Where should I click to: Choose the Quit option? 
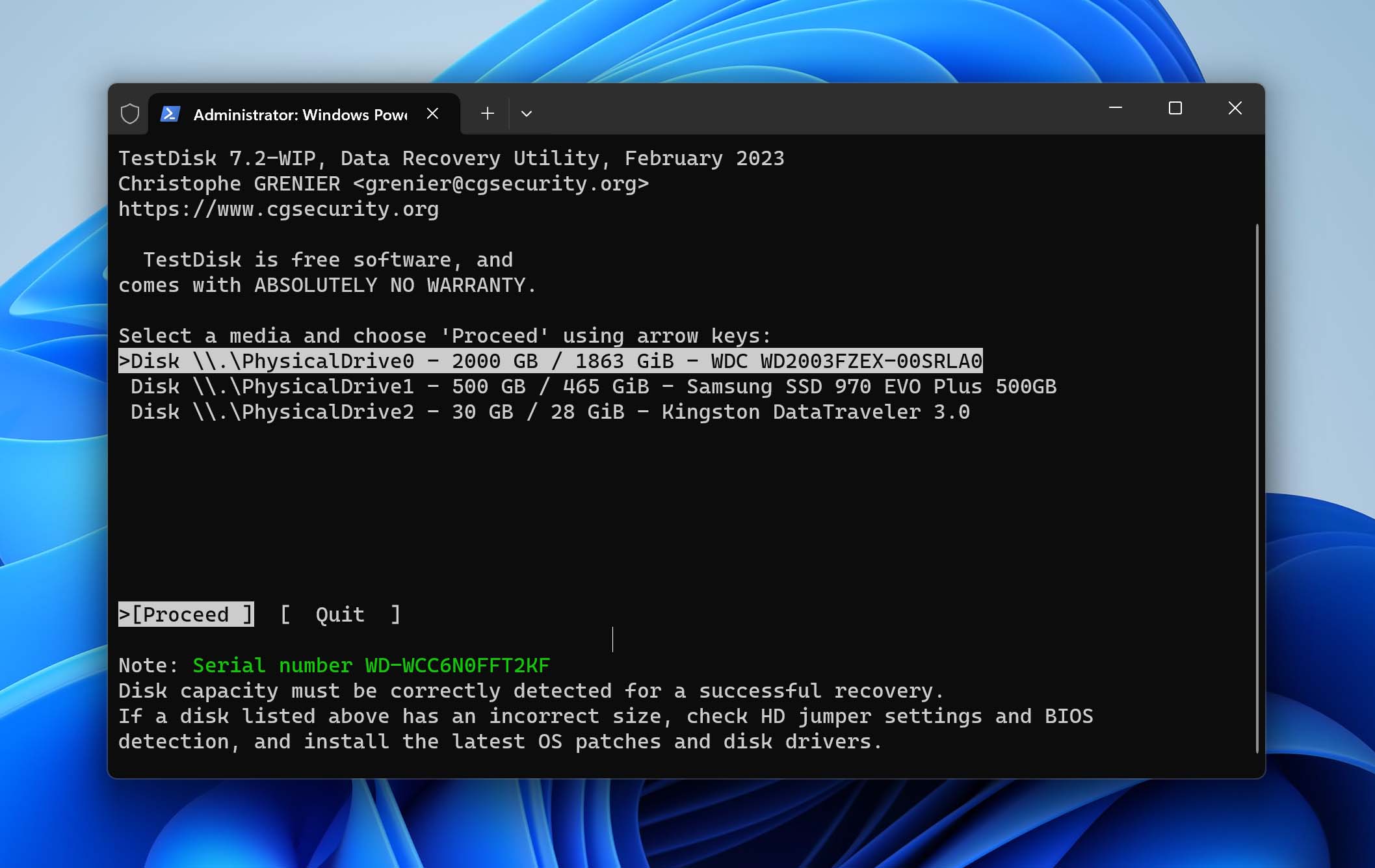click(x=340, y=614)
